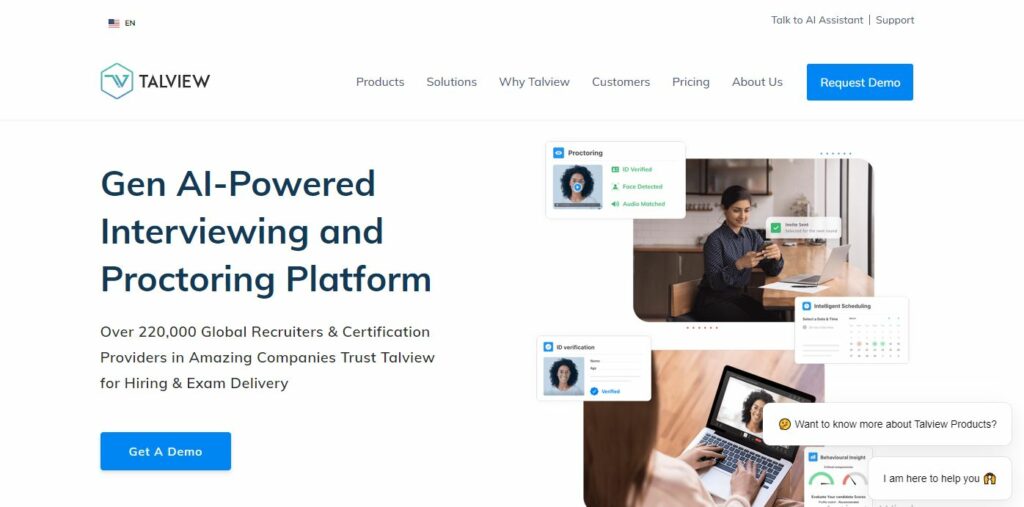
Task: Click the 'Verified' label text
Action: click(611, 391)
